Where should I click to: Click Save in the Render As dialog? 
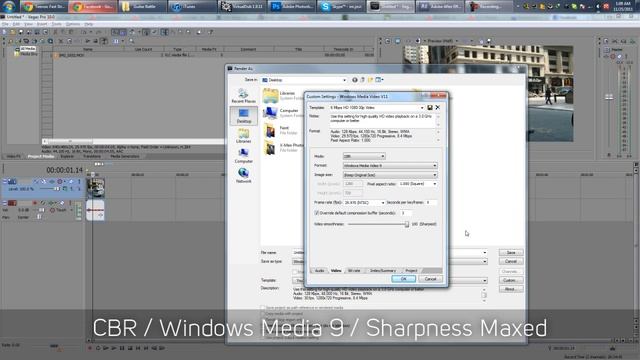(x=511, y=253)
